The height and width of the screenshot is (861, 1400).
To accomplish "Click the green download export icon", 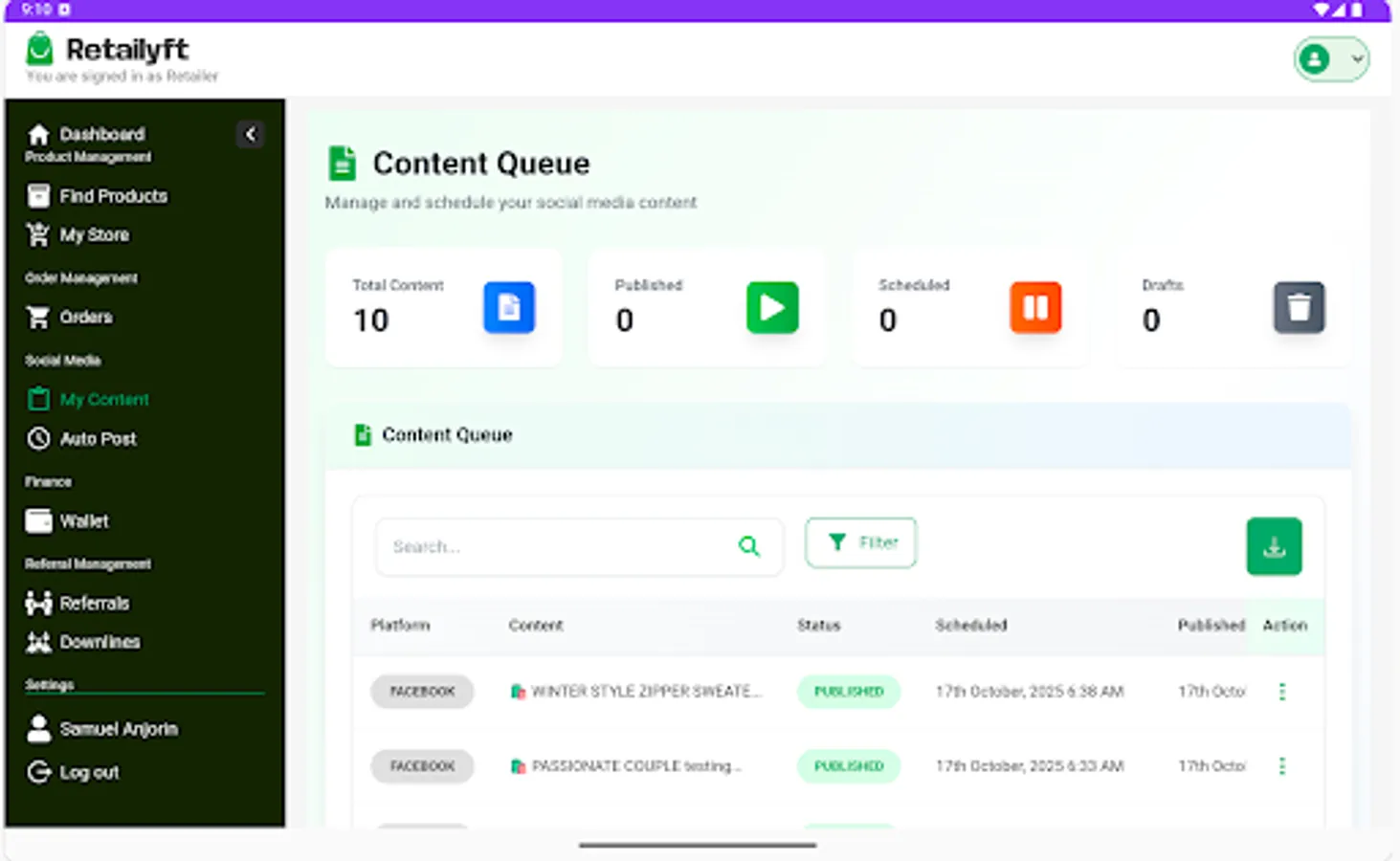I will (x=1274, y=546).
